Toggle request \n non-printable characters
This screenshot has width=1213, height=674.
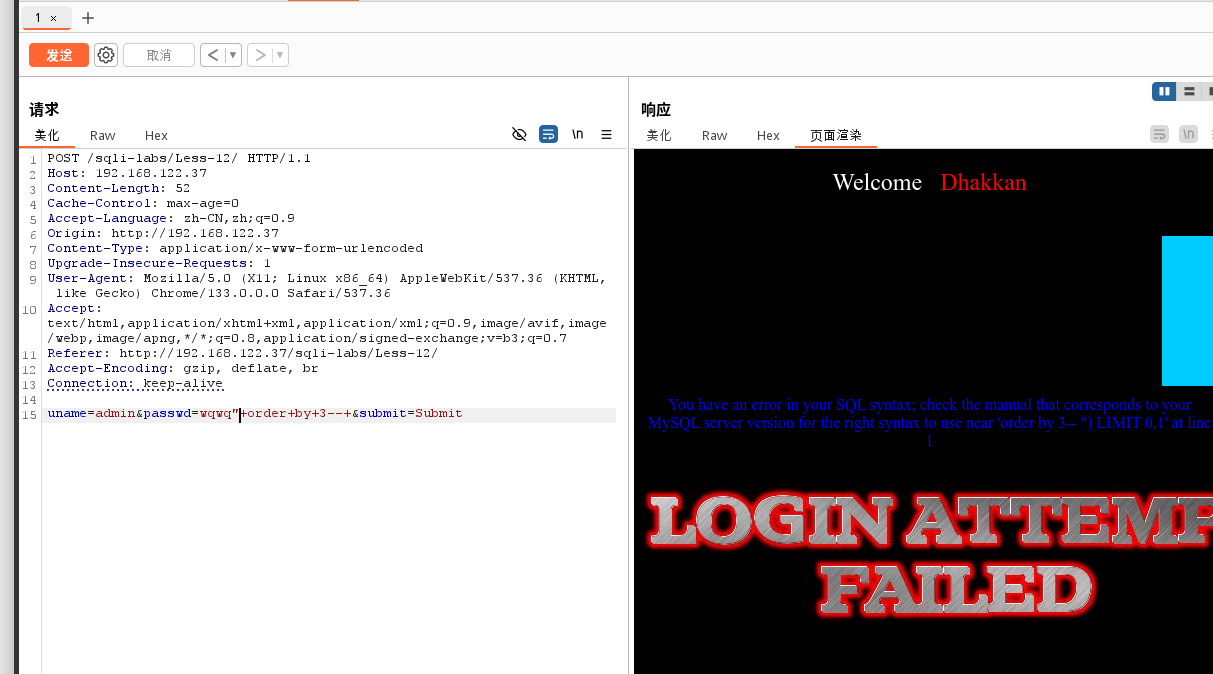[x=577, y=134]
